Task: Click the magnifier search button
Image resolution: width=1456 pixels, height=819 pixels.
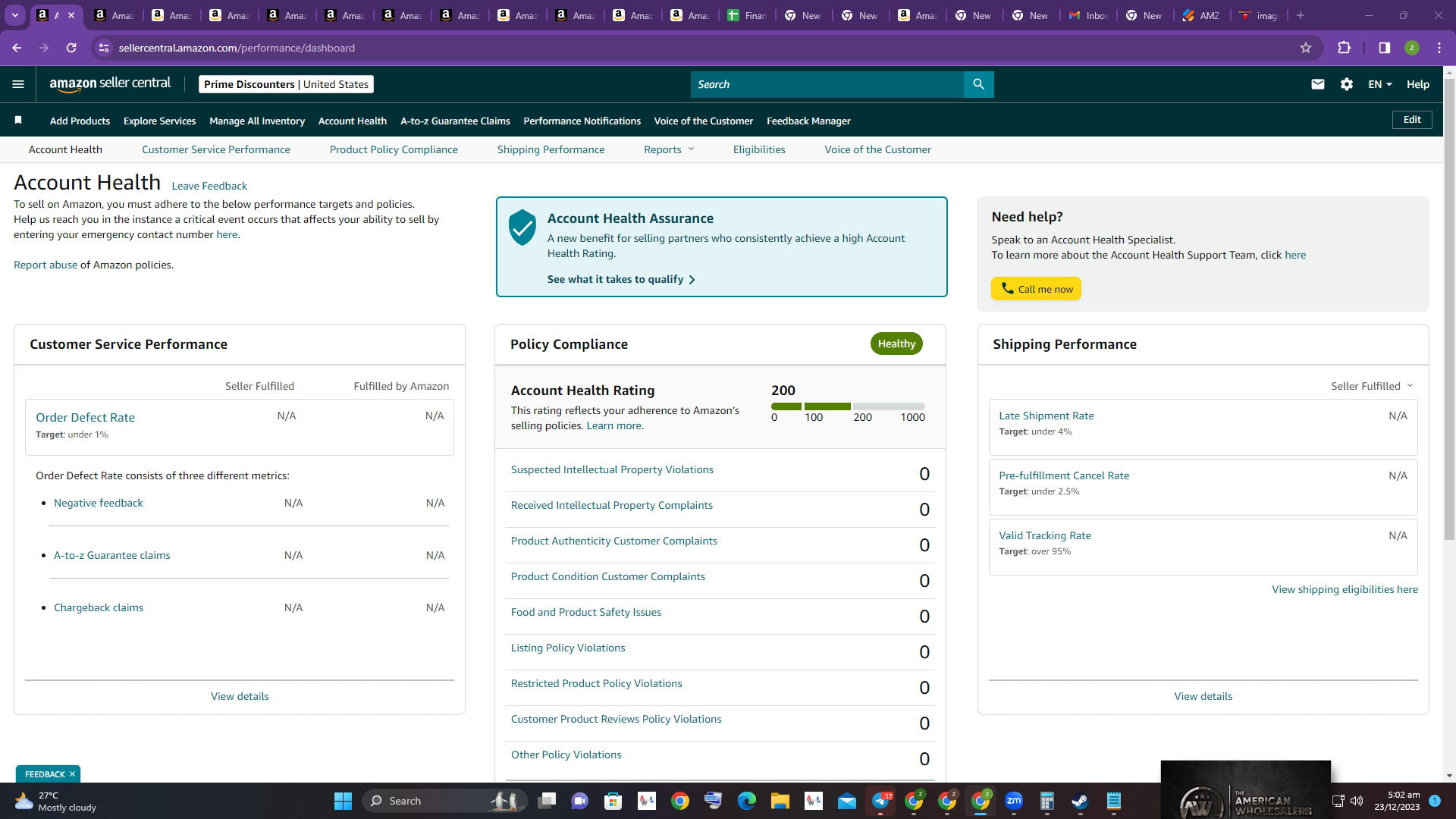Action: (x=978, y=84)
